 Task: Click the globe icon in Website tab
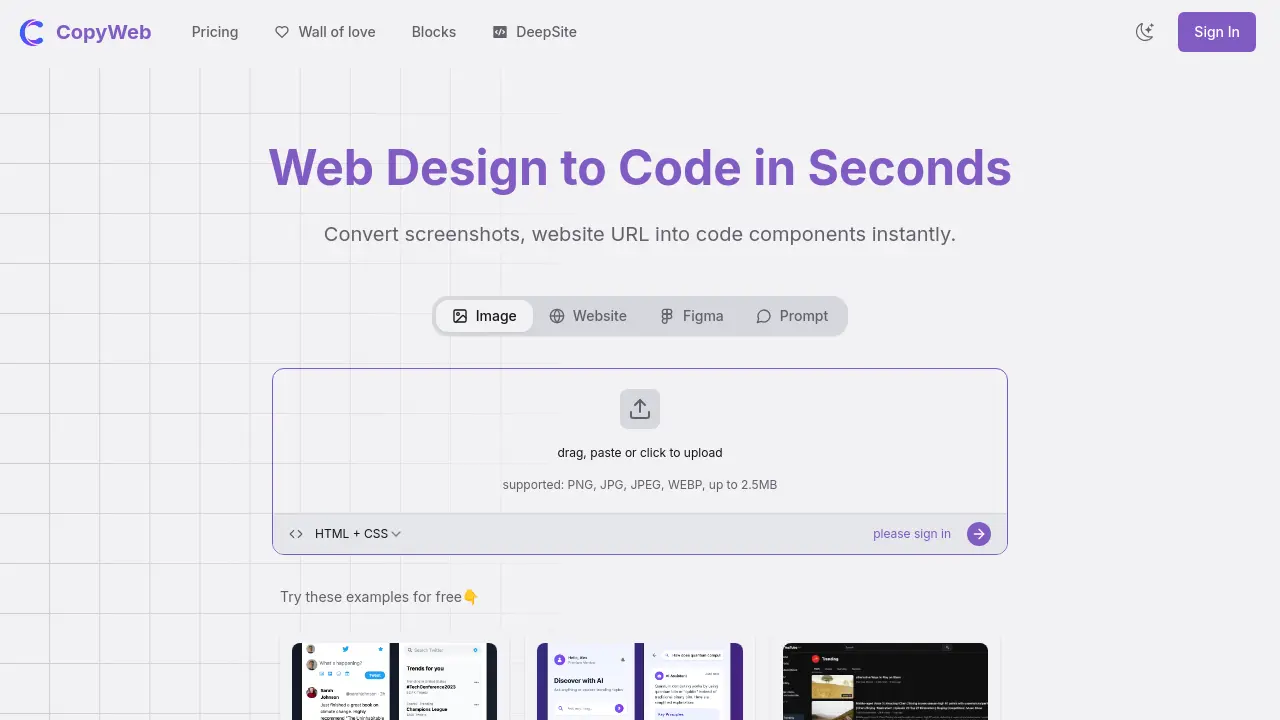click(x=557, y=316)
